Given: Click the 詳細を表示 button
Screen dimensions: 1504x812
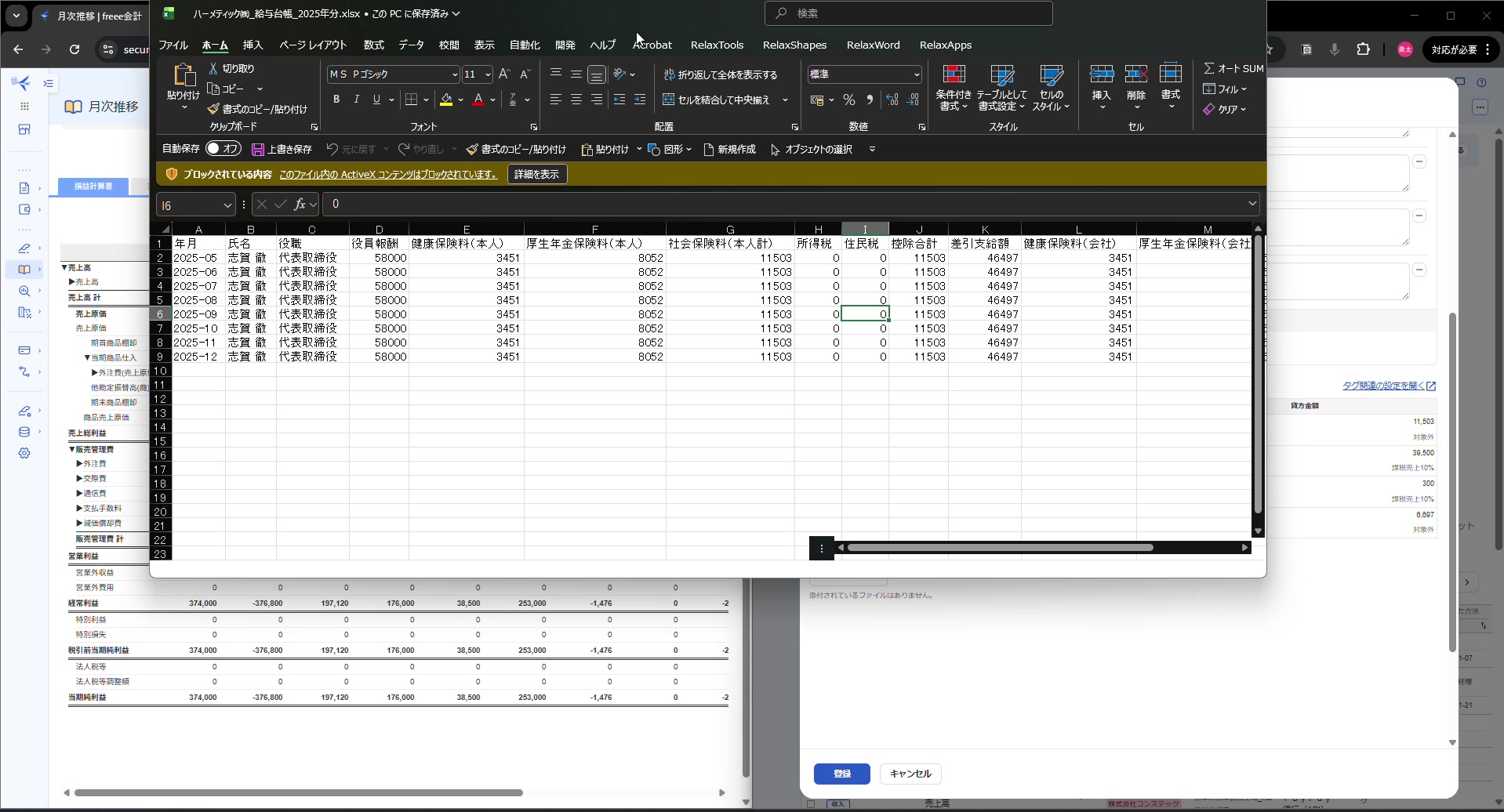Looking at the screenshot, I should pyautogui.click(x=537, y=174).
